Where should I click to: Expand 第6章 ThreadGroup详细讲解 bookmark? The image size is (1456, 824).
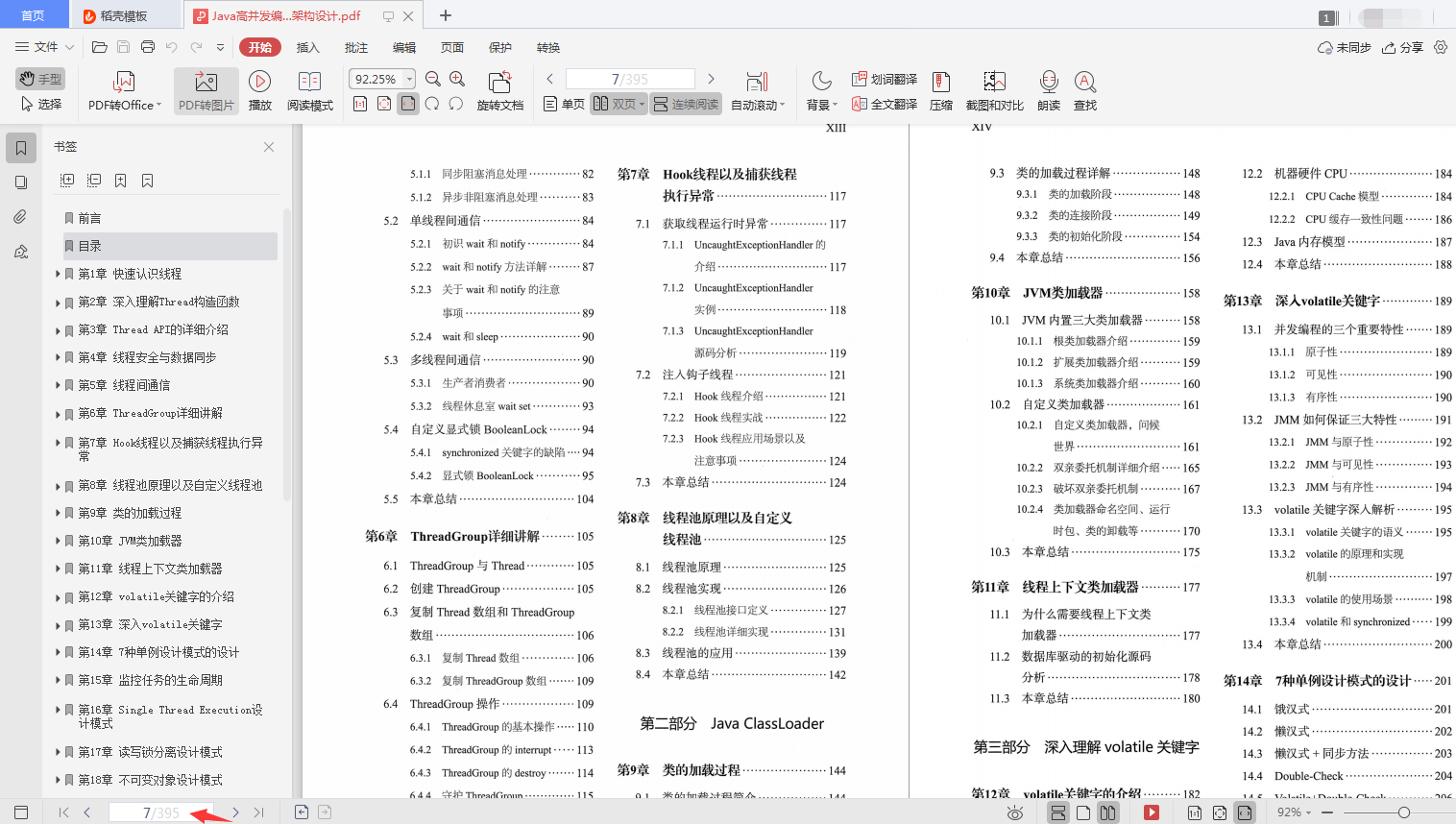point(58,413)
